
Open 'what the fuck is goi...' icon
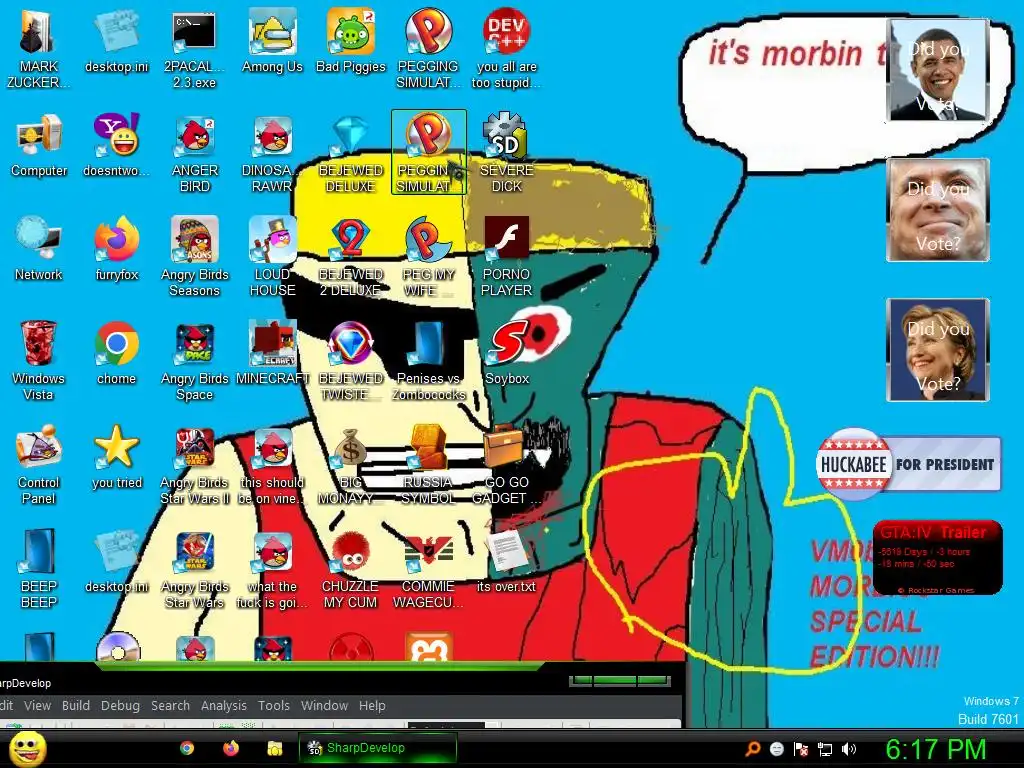tap(272, 569)
